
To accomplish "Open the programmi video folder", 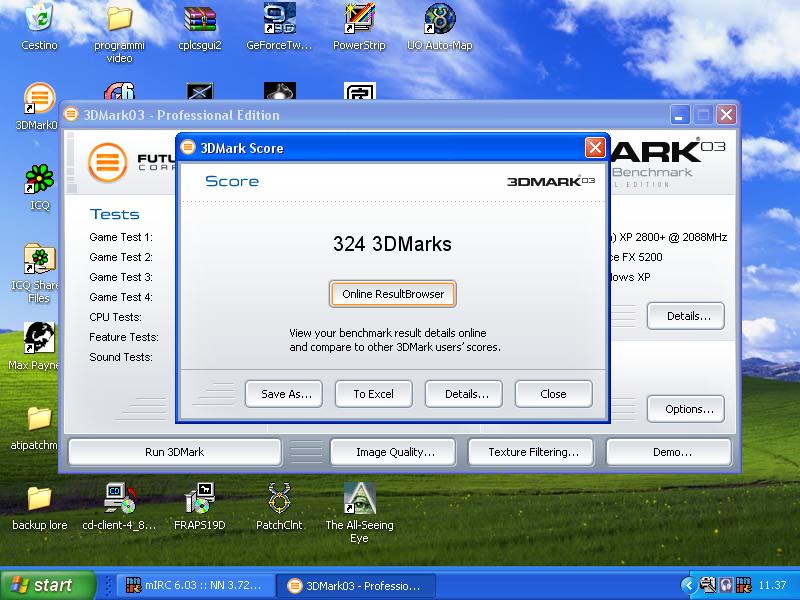I will pyautogui.click(x=119, y=18).
